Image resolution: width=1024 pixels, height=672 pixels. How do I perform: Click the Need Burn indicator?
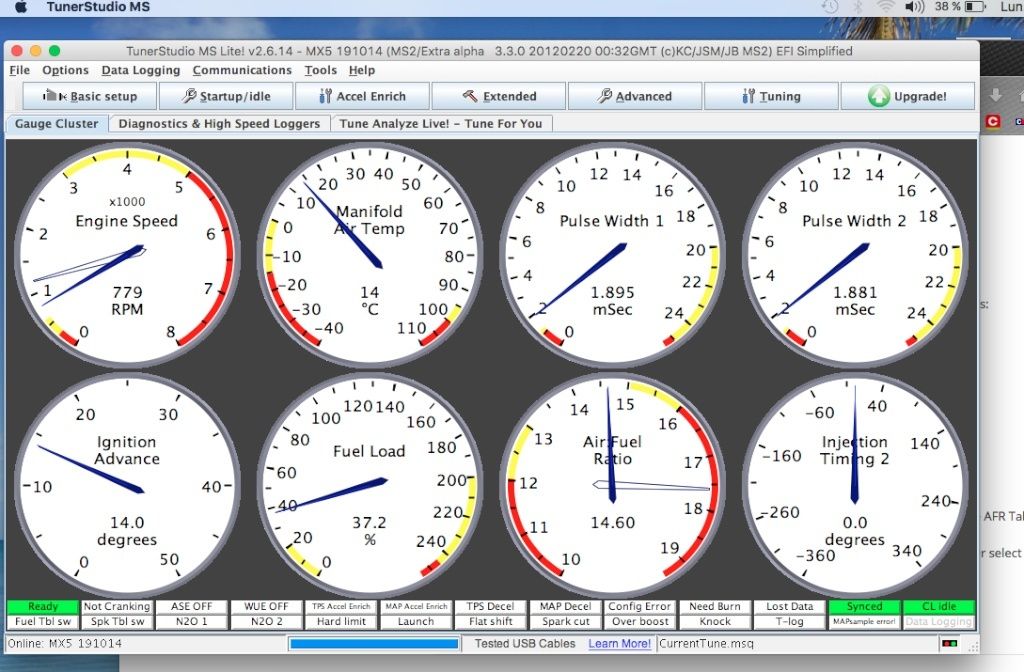[x=715, y=607]
